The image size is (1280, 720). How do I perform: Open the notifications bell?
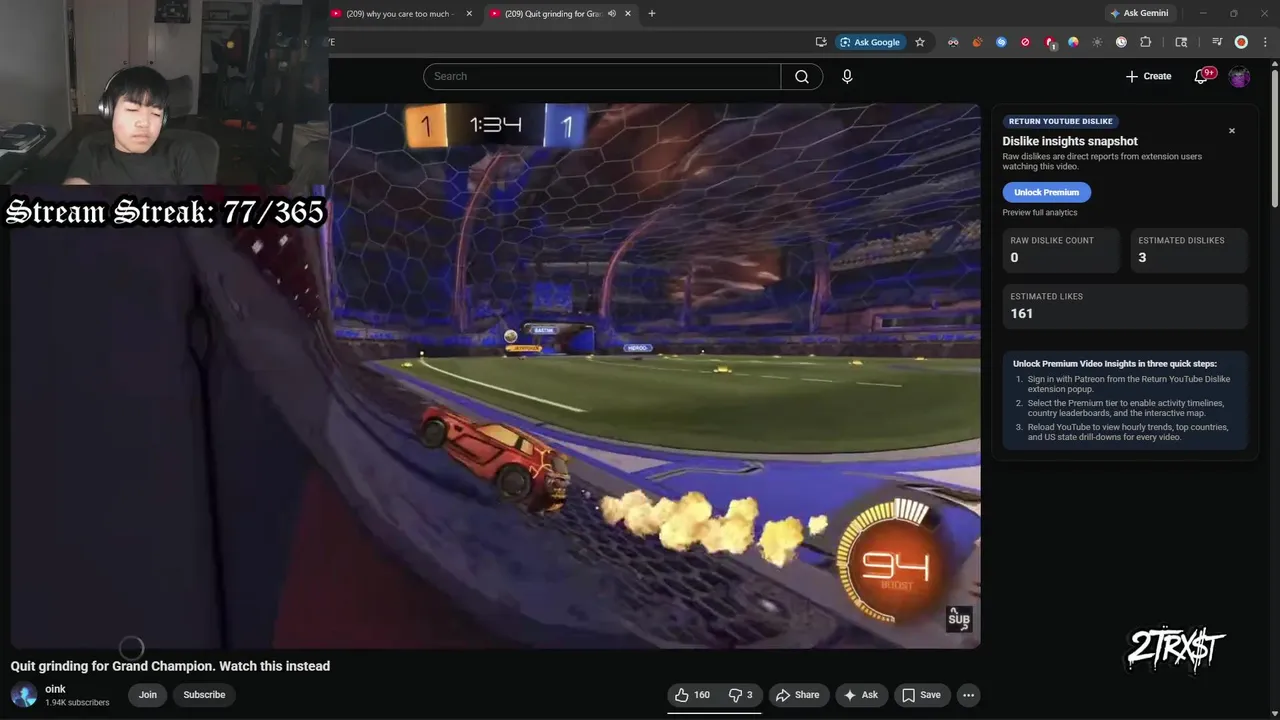[1202, 76]
